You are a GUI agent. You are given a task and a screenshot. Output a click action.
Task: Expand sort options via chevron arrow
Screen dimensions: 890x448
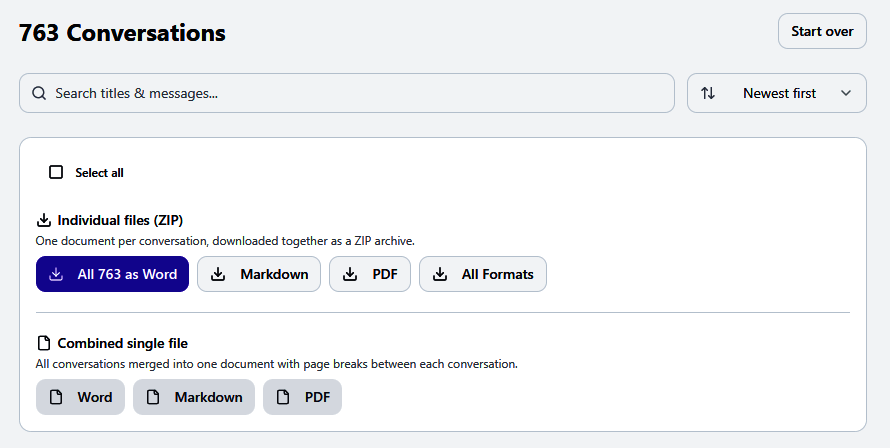(846, 93)
